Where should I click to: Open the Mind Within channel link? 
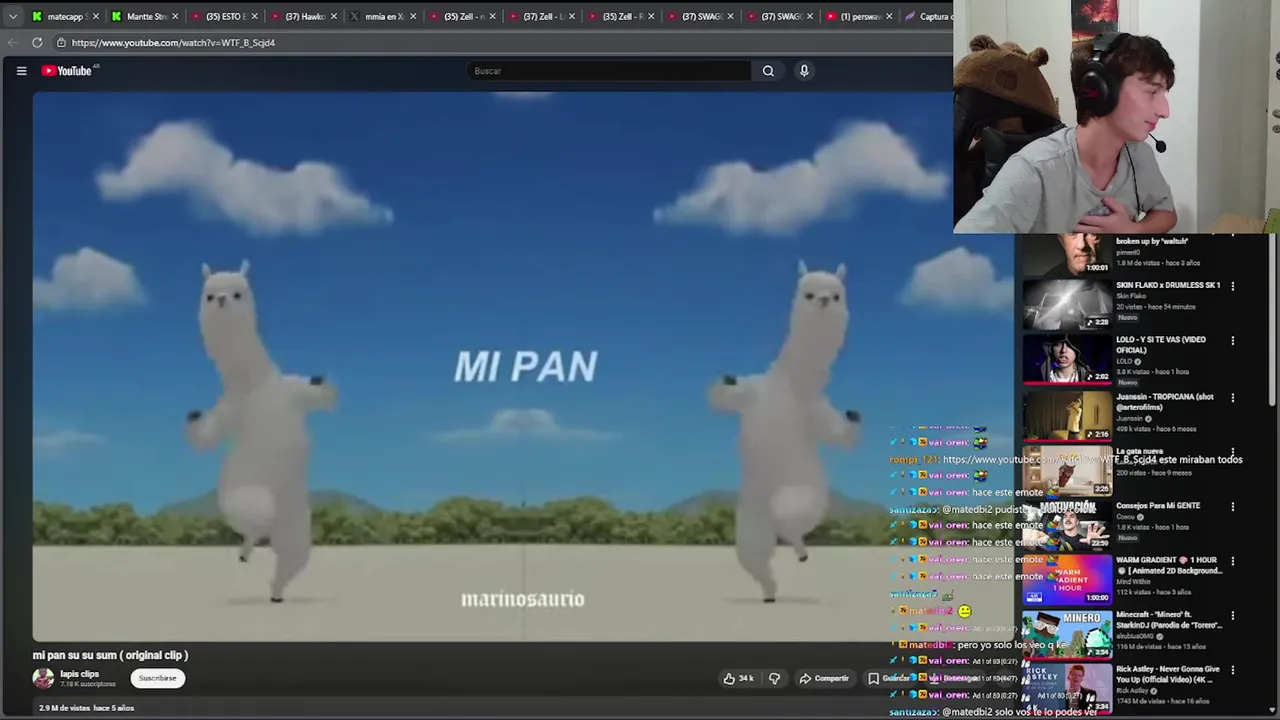tap(1134, 581)
